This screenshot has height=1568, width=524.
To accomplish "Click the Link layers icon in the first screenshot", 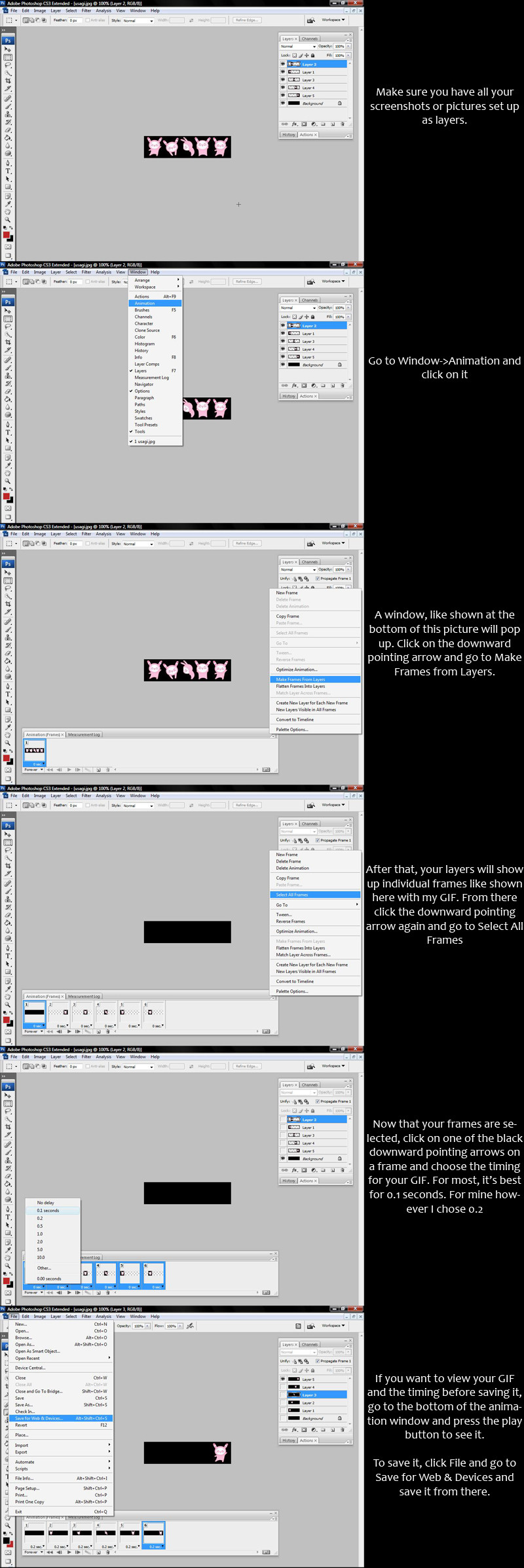I will point(284,124).
